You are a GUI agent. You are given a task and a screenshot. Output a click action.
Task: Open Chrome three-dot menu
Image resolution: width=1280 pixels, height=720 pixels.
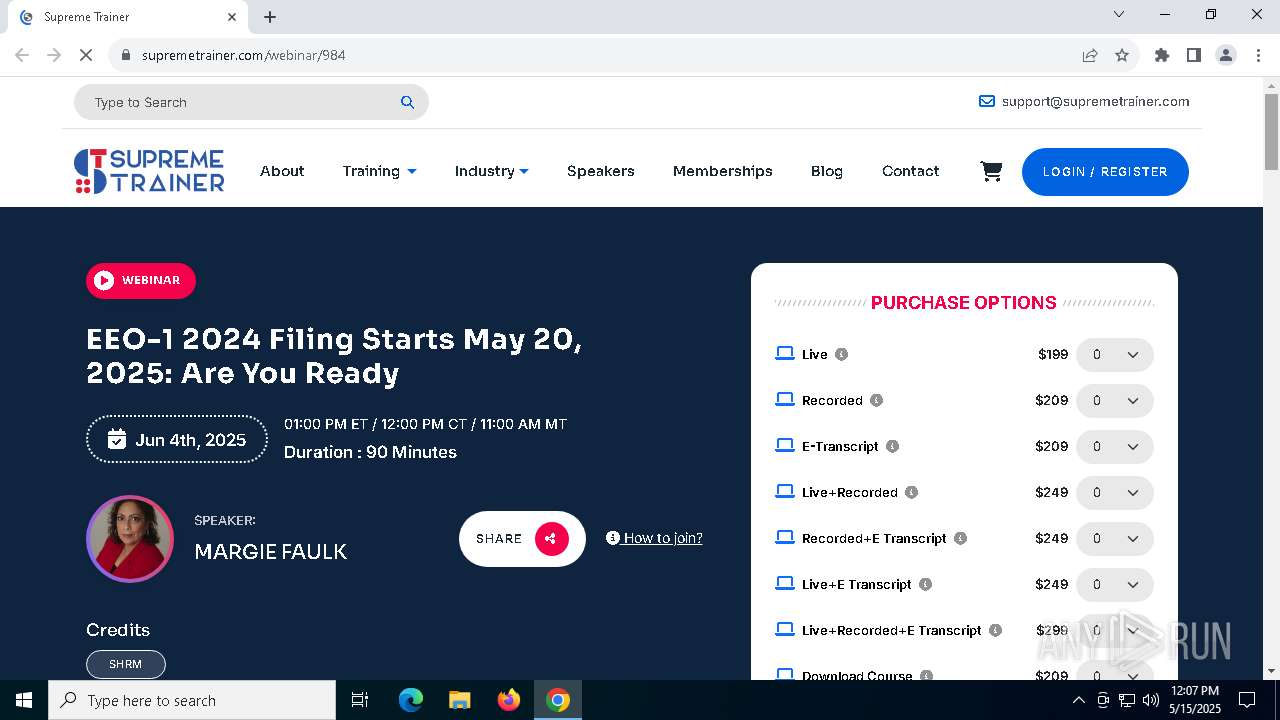(x=1258, y=55)
